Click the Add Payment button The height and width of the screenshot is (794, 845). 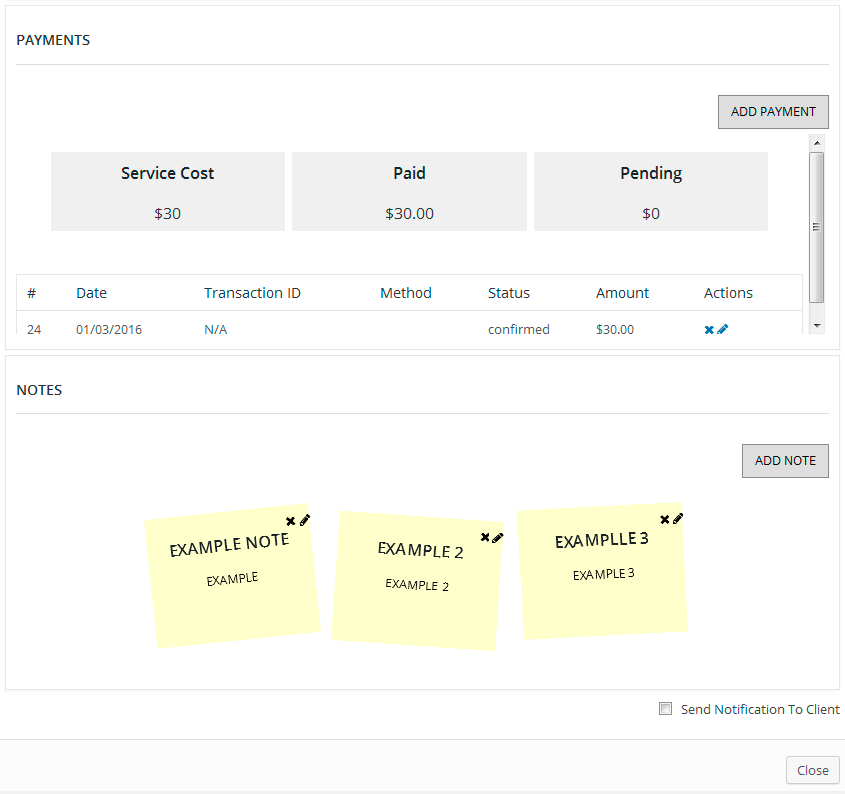(773, 112)
